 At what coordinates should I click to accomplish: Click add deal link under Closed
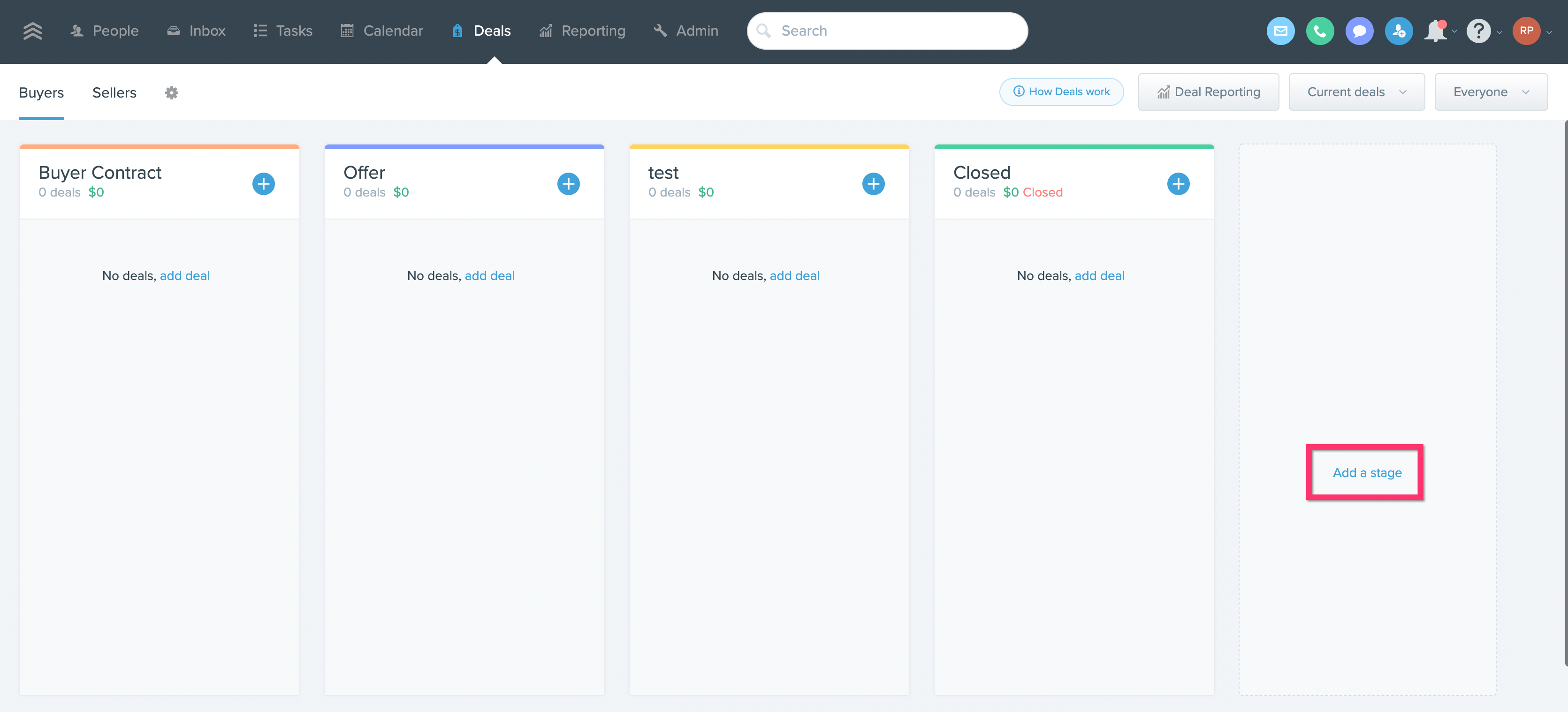pos(1099,276)
